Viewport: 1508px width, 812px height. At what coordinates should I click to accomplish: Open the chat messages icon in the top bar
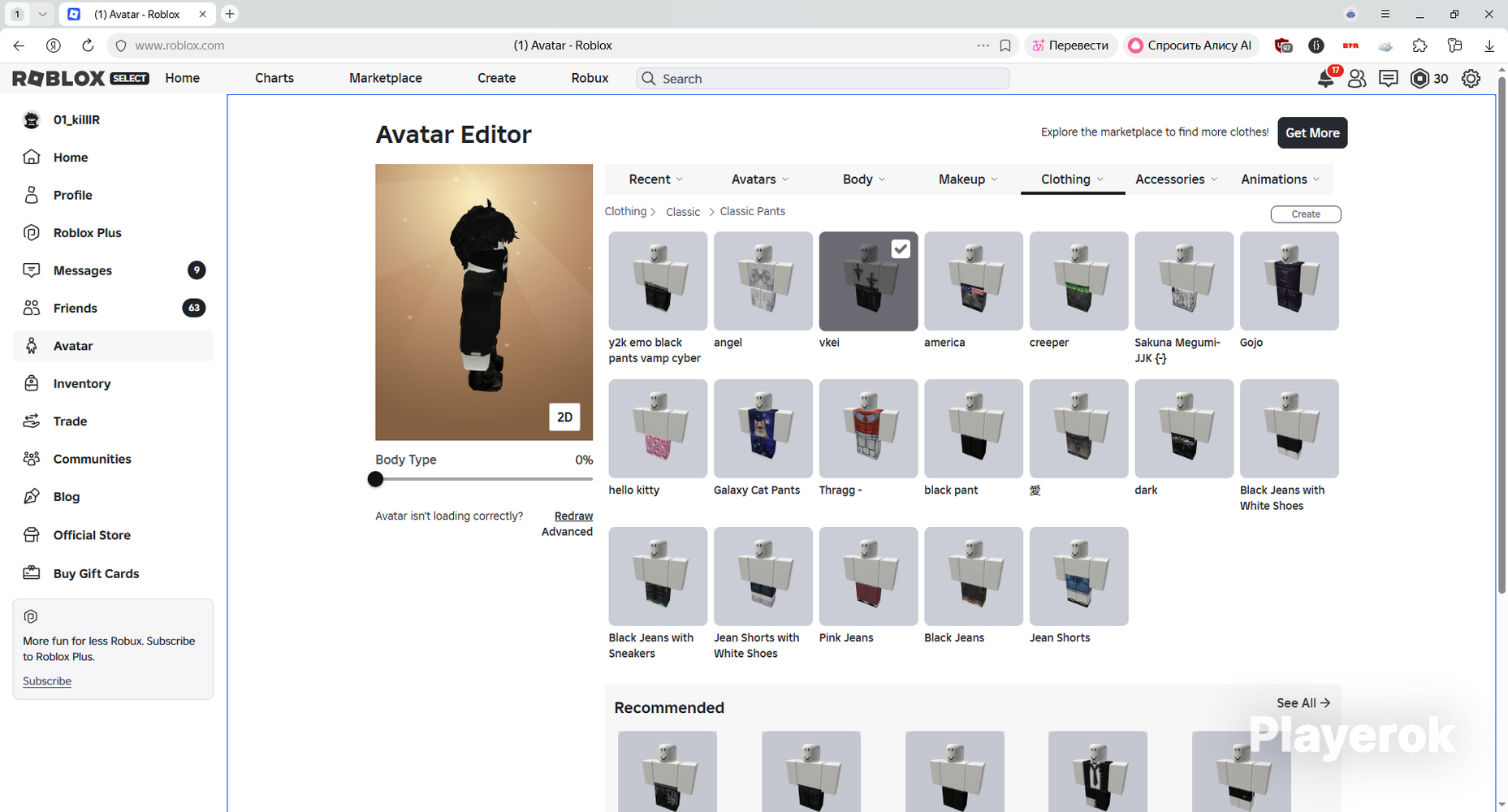click(x=1389, y=78)
